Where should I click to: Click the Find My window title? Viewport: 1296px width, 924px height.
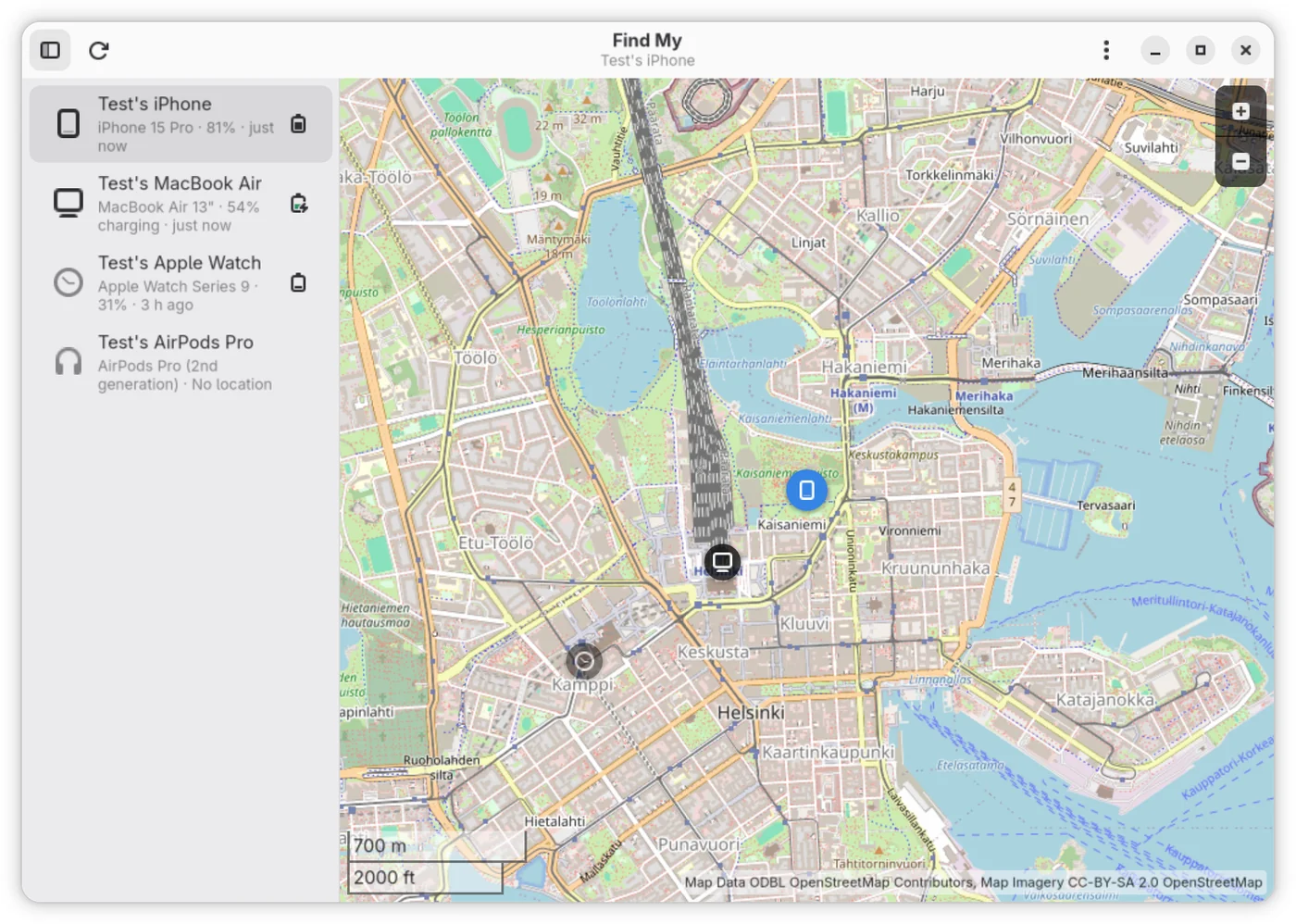tap(647, 41)
